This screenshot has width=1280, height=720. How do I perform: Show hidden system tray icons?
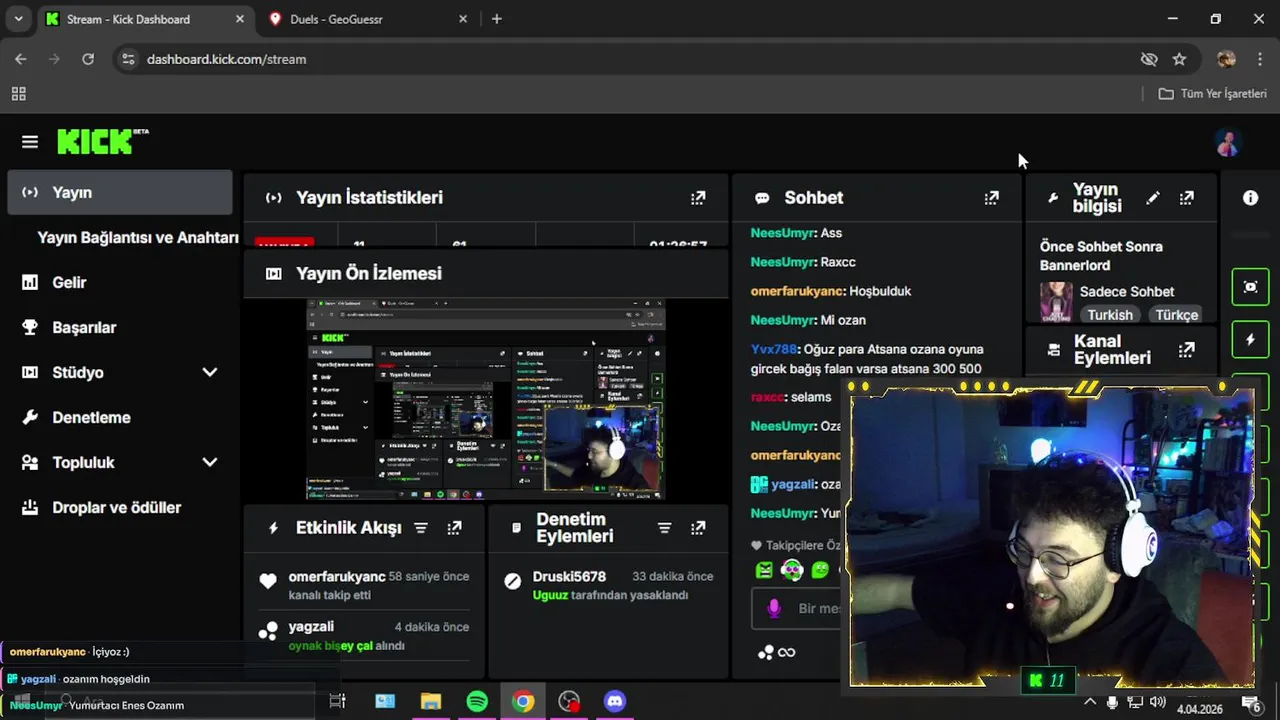tap(1090, 702)
